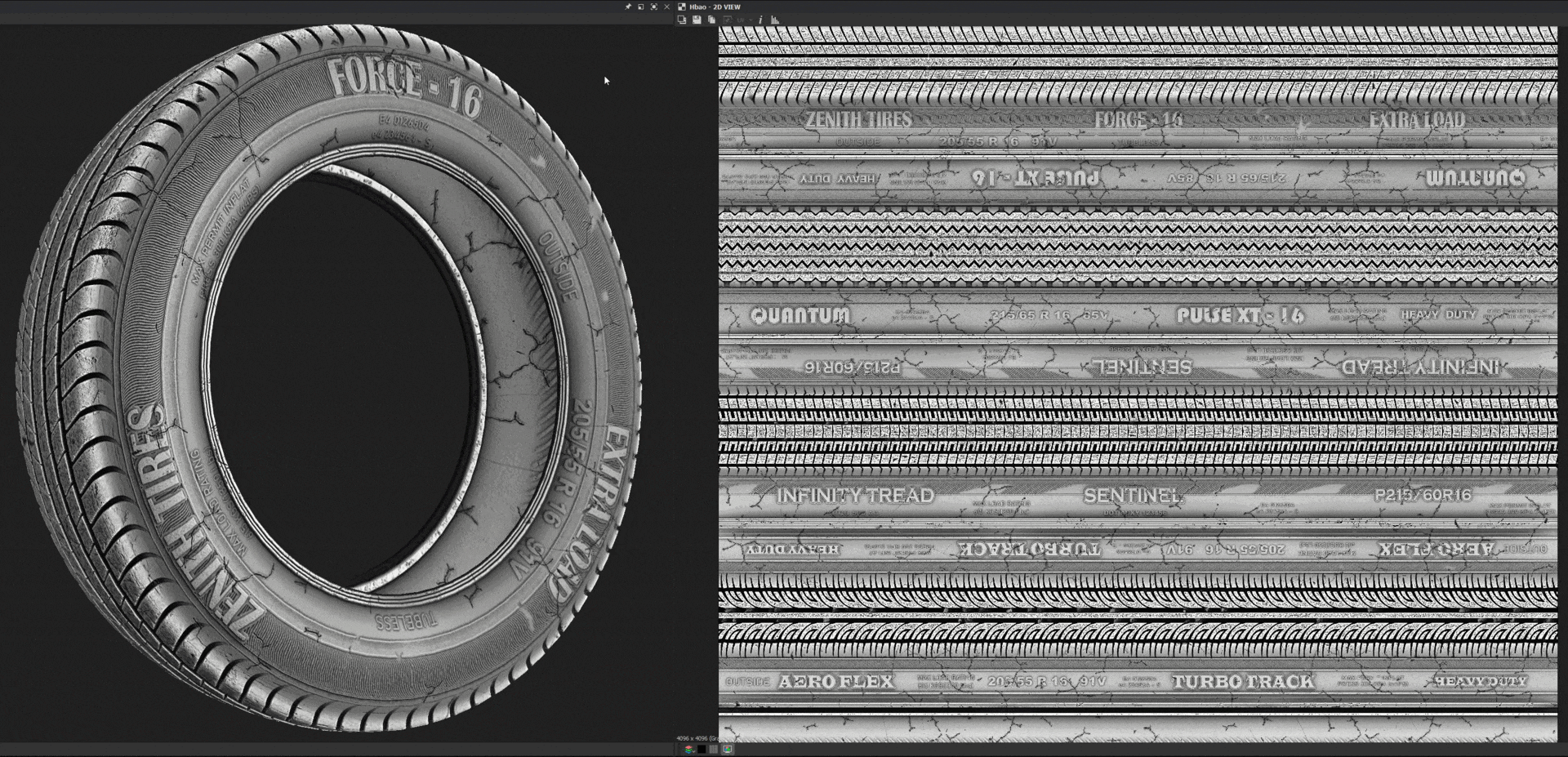Pick the black background color swatch

point(702,749)
